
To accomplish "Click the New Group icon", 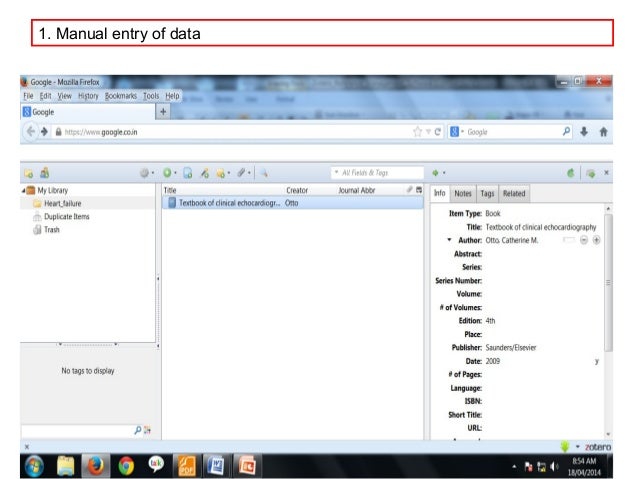I will tap(46, 173).
